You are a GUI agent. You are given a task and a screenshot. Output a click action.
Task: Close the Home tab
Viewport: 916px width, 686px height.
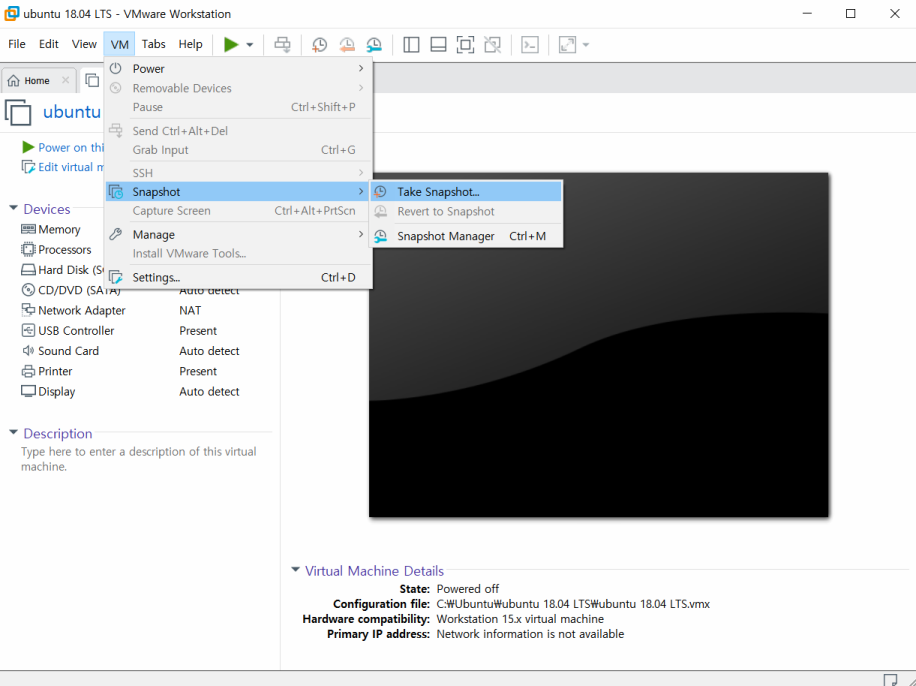click(x=65, y=80)
